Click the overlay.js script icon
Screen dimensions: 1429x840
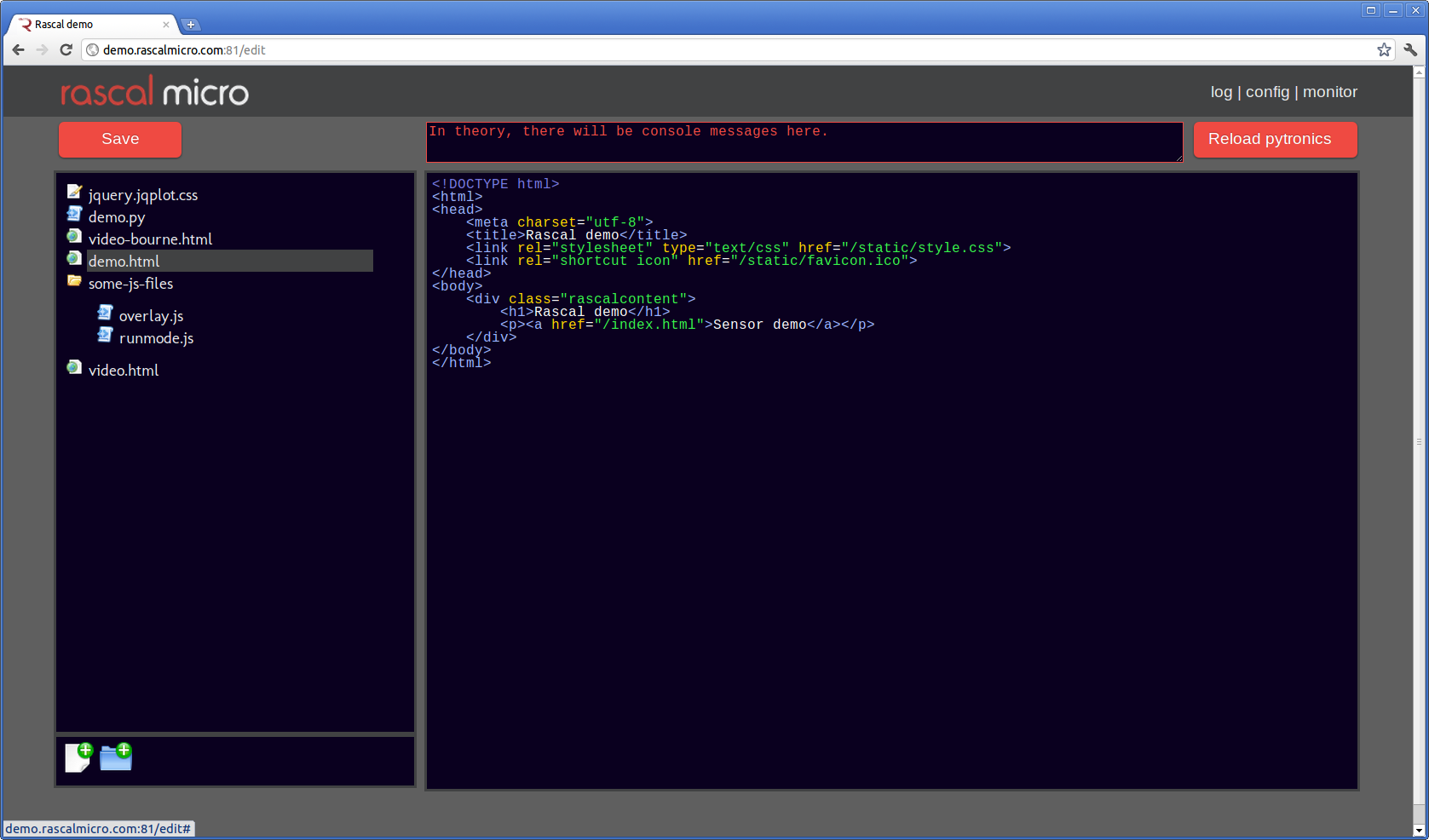click(x=105, y=313)
